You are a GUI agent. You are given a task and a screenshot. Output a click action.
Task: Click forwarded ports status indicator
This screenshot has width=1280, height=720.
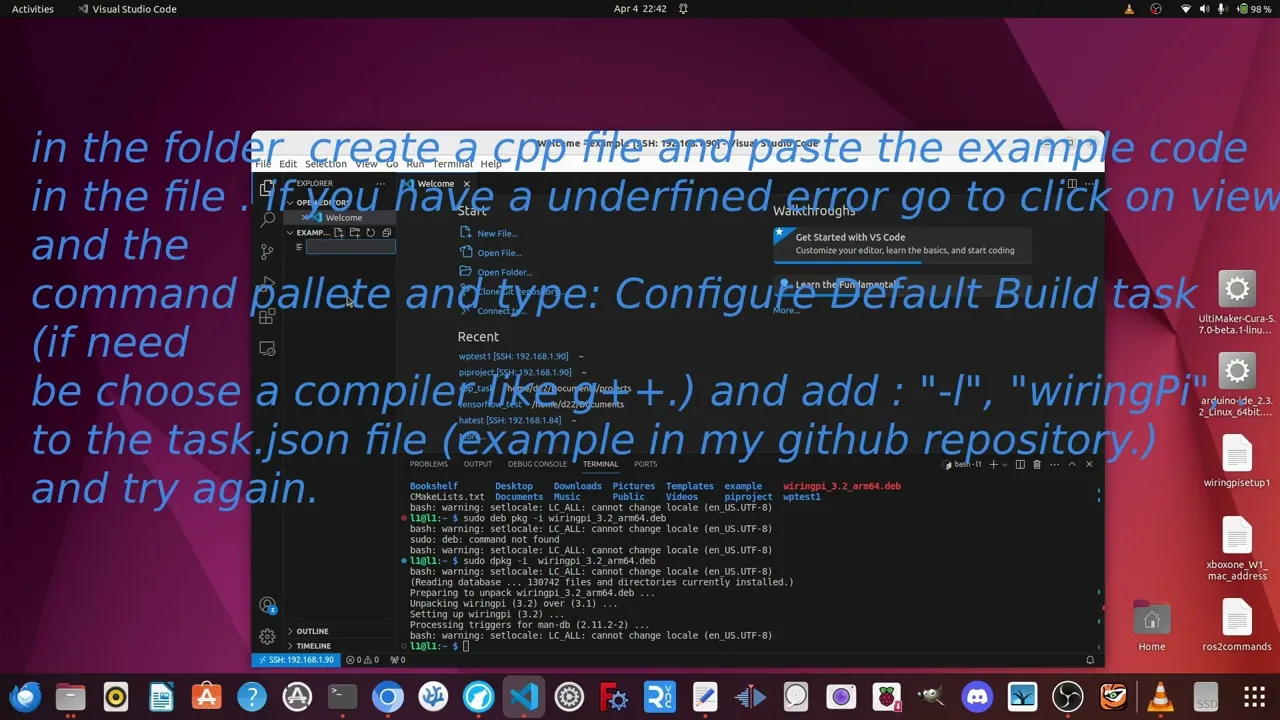click(x=397, y=660)
